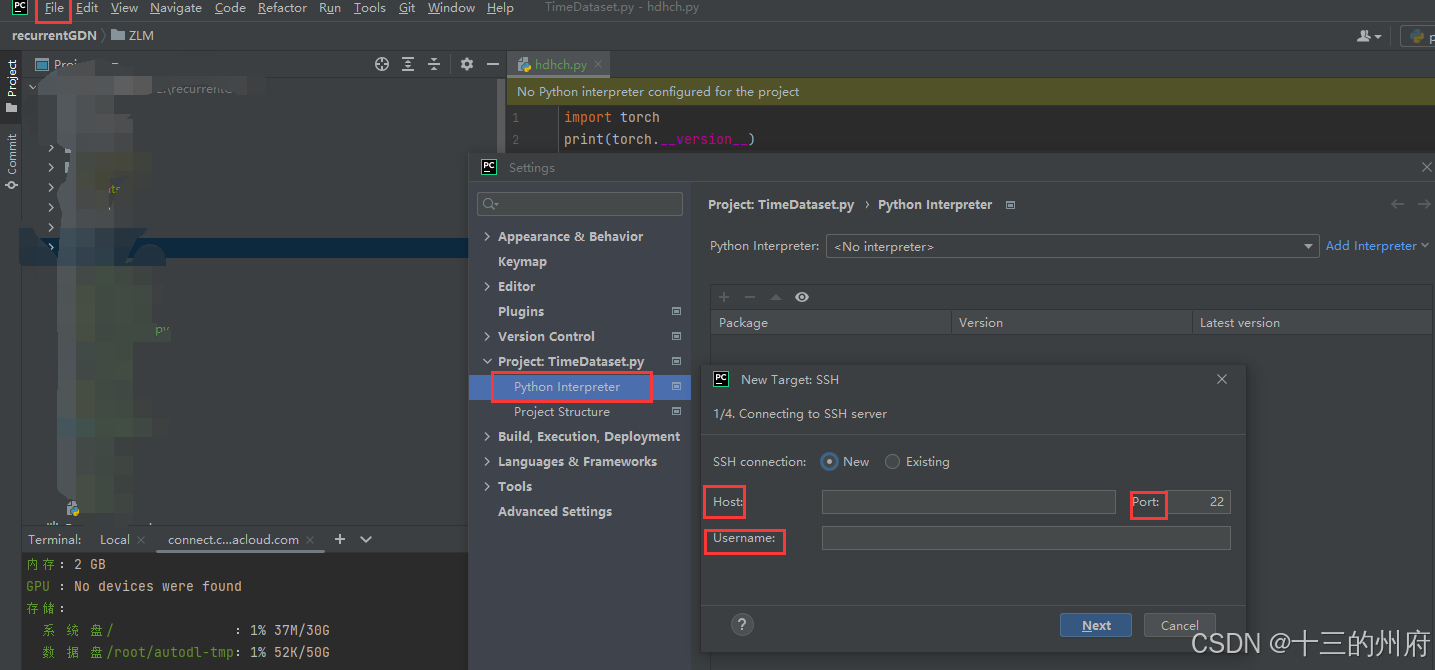Viewport: 1435px width, 670px height.
Task: Close the hdhch.py editor tab
Action: [599, 64]
